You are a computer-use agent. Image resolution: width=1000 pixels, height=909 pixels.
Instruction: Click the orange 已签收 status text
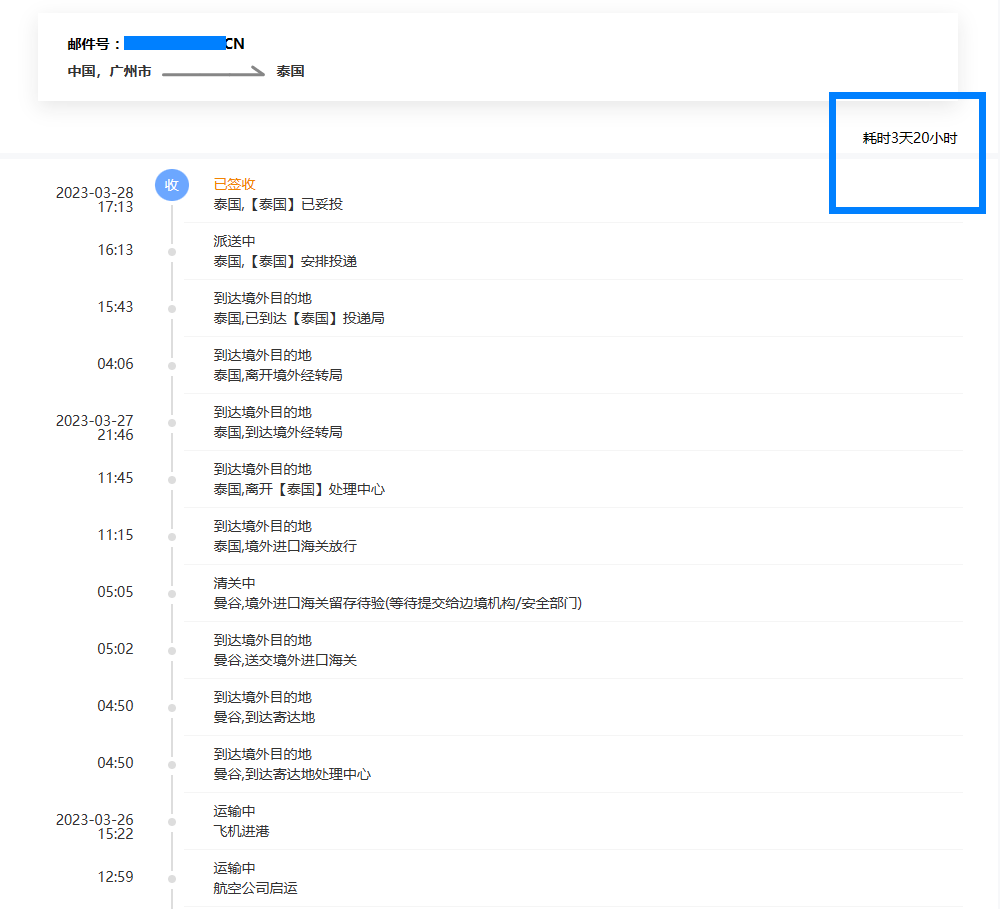[234, 184]
